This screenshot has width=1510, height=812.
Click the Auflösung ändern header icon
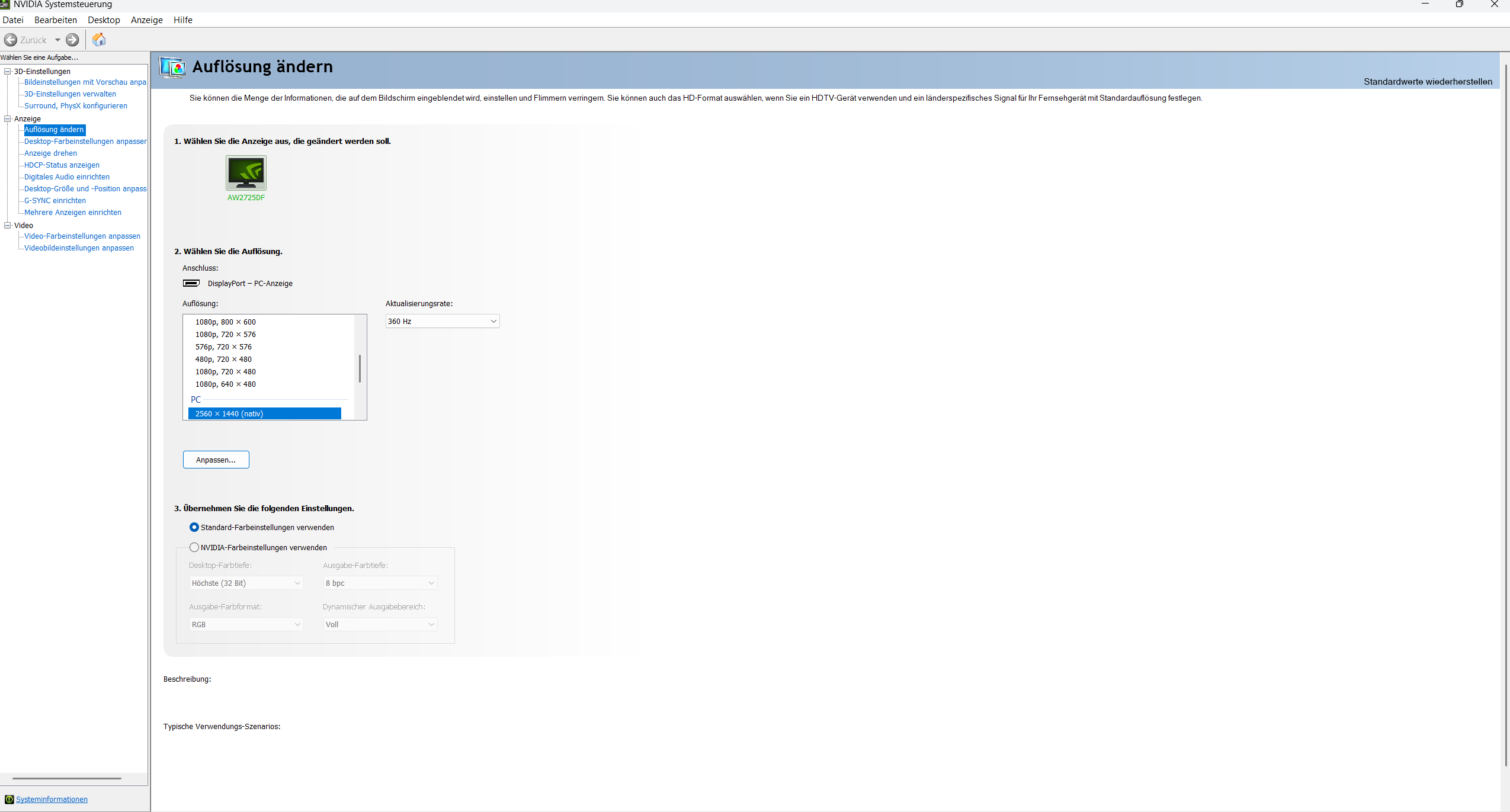(x=172, y=67)
